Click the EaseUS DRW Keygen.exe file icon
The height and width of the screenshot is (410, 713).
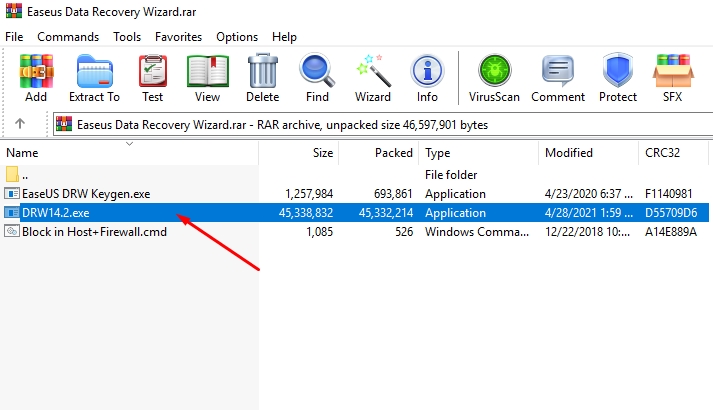point(12,194)
